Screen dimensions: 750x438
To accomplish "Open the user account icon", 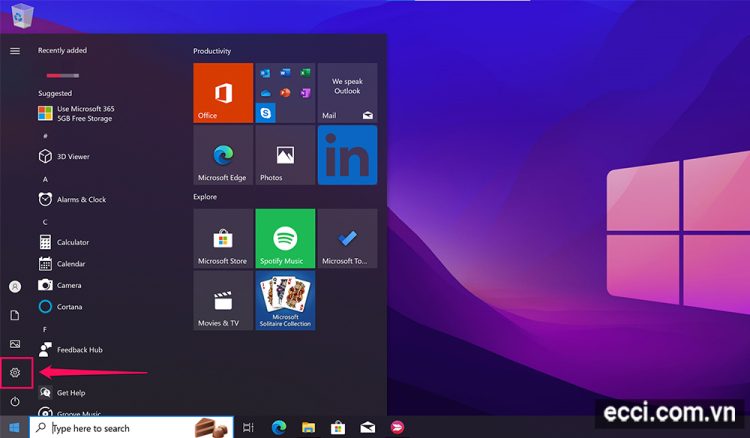I will [x=15, y=286].
